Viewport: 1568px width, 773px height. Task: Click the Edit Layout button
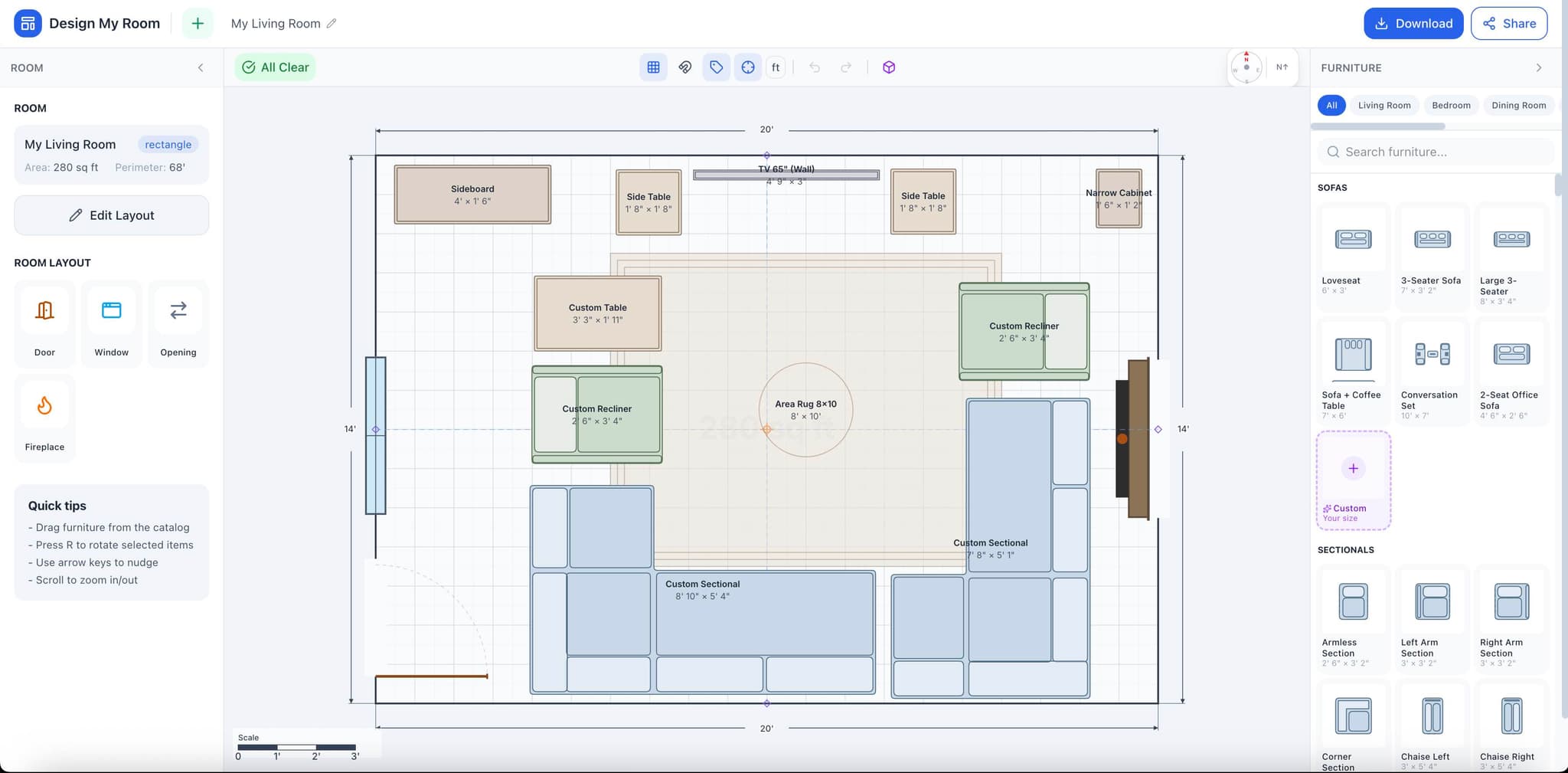pyautogui.click(x=111, y=215)
